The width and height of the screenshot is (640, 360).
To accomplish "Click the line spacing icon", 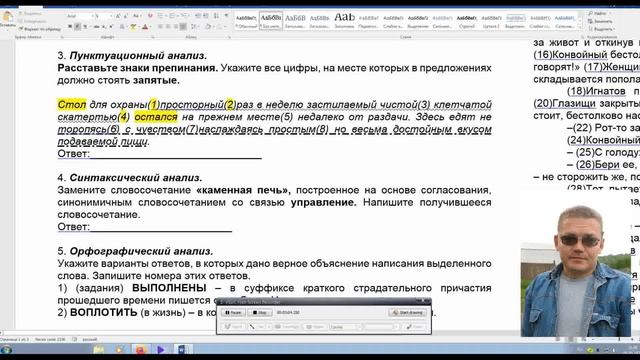I will point(195,27).
